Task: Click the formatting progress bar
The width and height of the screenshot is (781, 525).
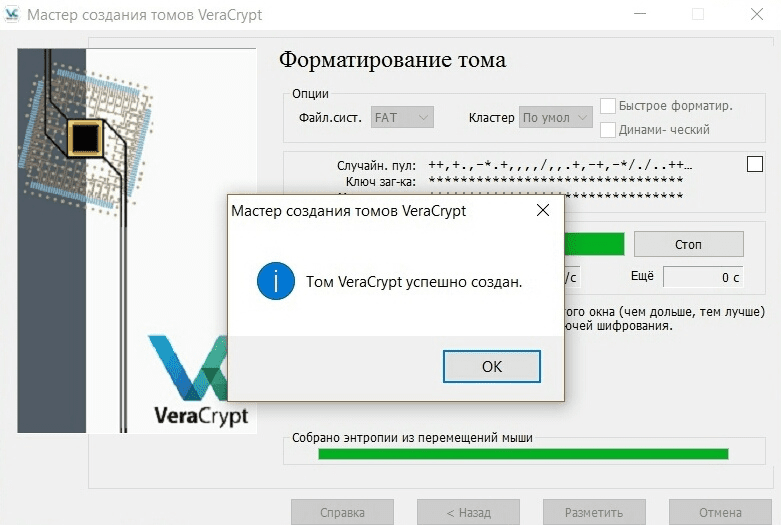Action: (x=594, y=244)
